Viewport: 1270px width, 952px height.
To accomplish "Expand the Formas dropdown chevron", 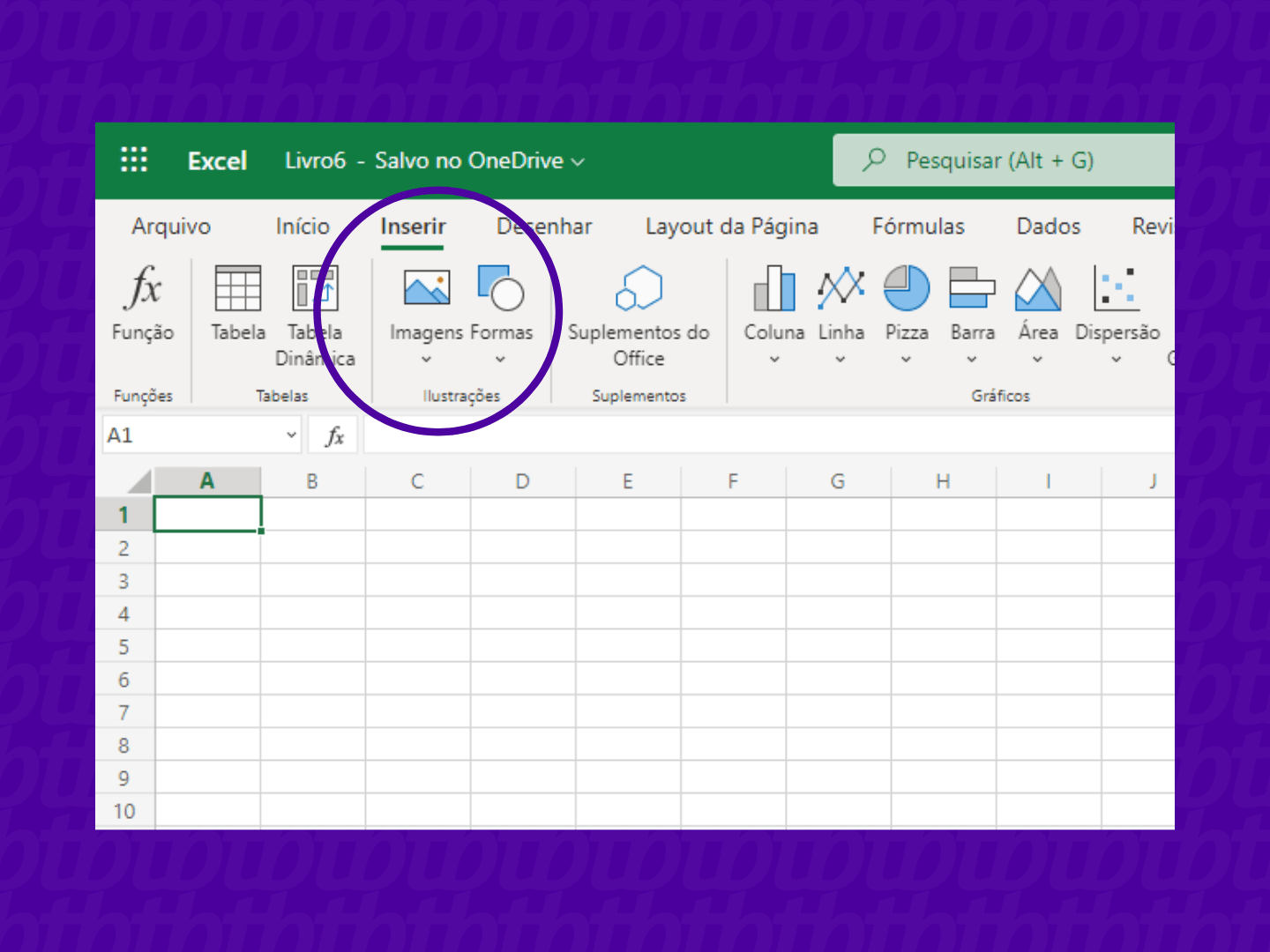I will coord(501,360).
